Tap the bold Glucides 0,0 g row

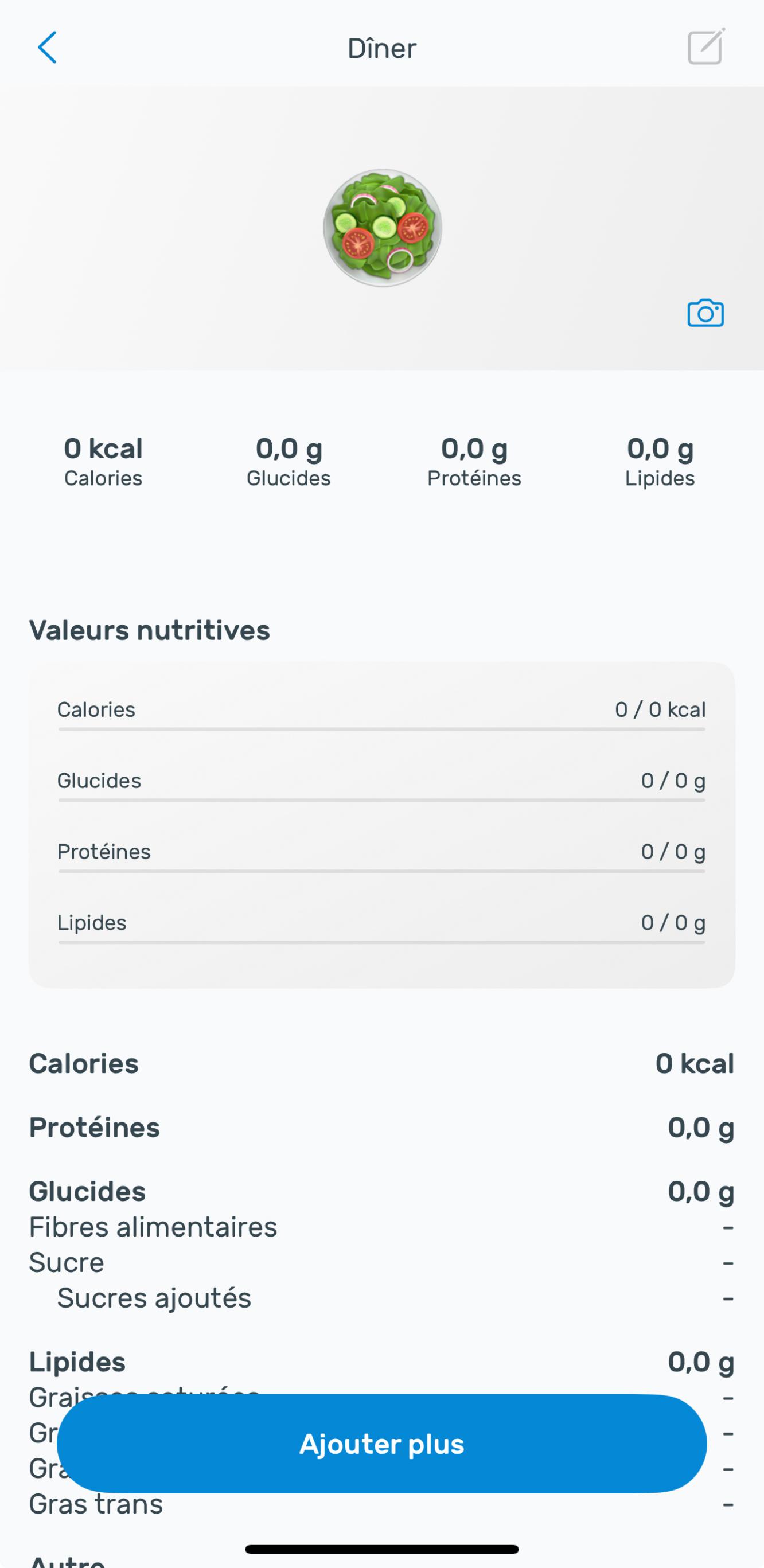coord(381,1191)
